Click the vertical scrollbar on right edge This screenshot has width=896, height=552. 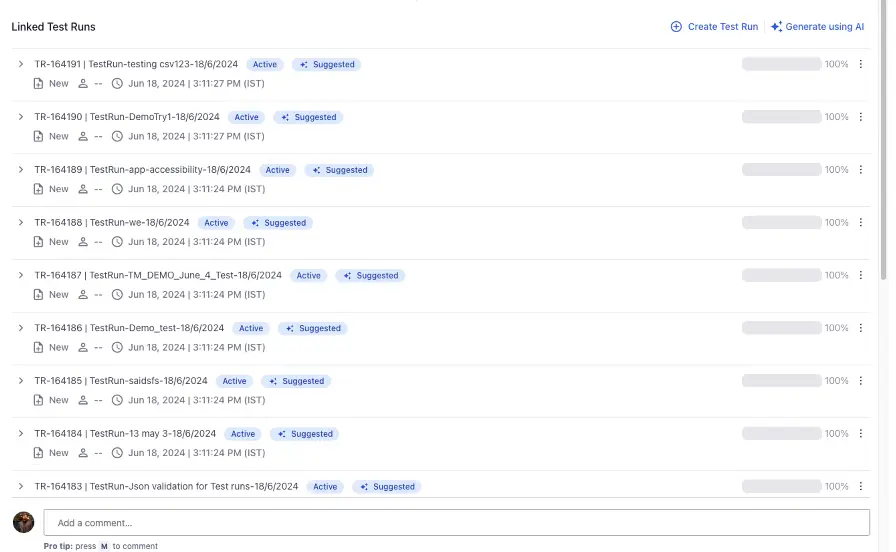[883, 150]
